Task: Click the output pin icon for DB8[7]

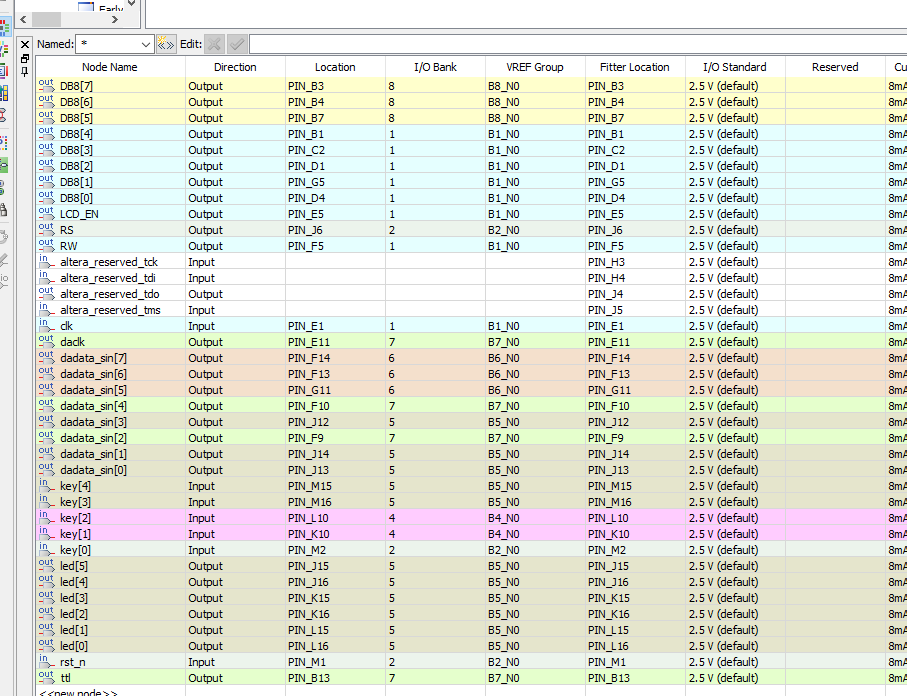Action: pyautogui.click(x=46, y=85)
